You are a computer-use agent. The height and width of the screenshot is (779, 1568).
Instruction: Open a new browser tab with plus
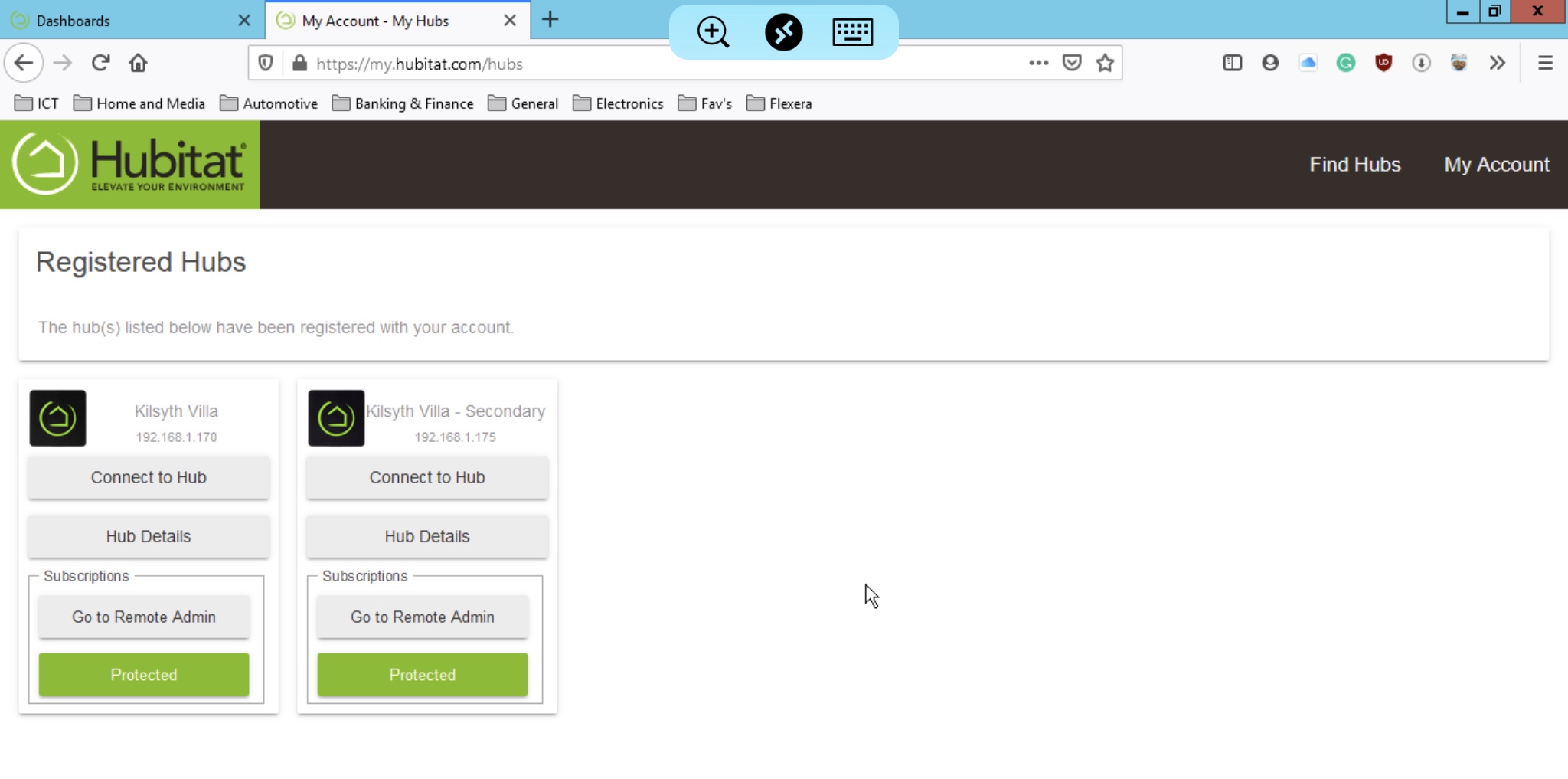550,20
